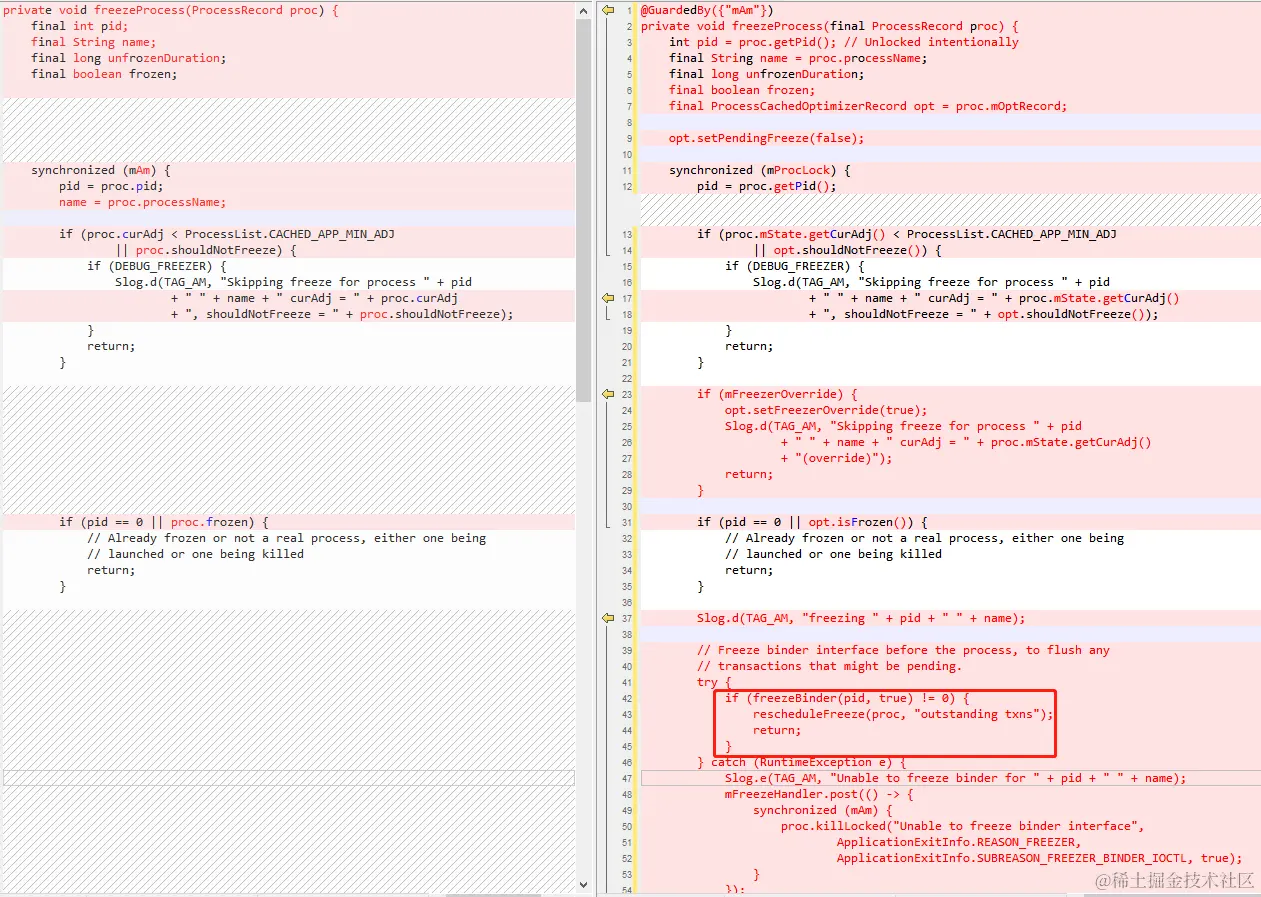Click the left pane scroll-up arrow
1261x897 pixels.
pos(584,9)
